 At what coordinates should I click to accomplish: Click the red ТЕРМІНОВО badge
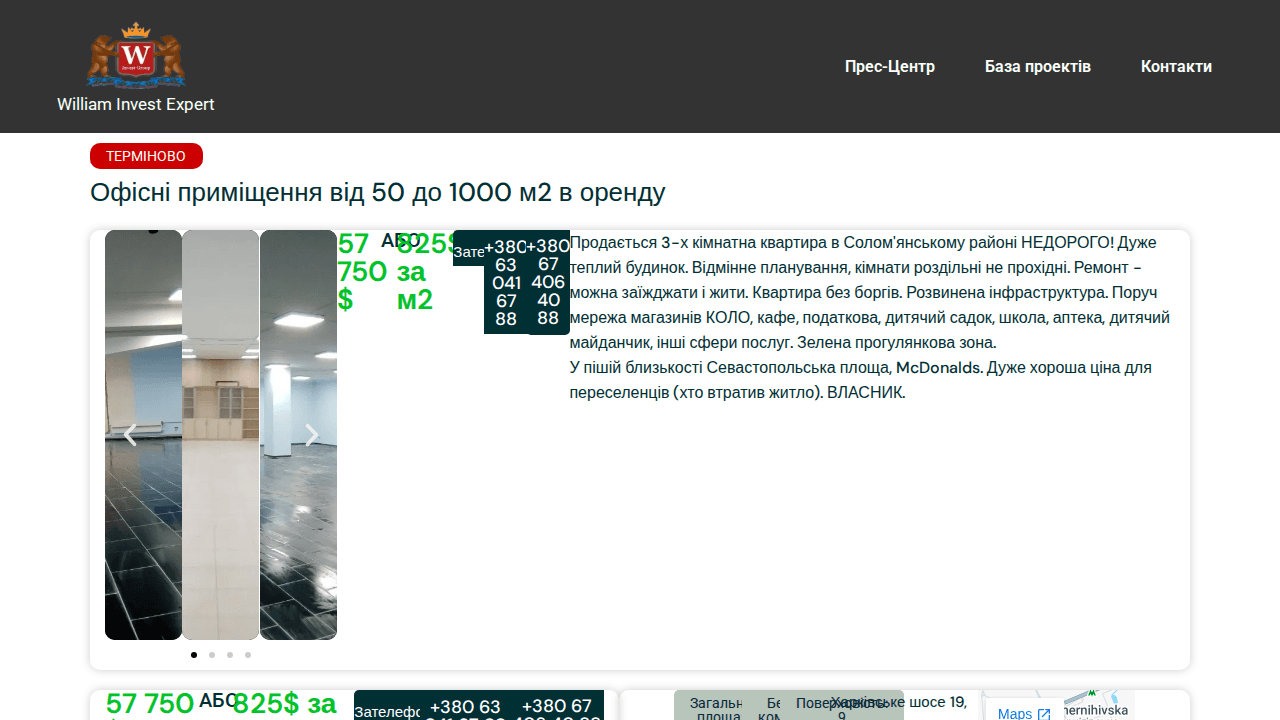point(146,156)
